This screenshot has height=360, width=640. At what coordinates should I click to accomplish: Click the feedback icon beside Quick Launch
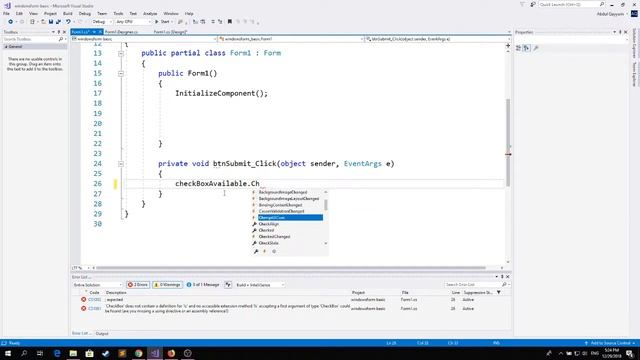click(533, 4)
